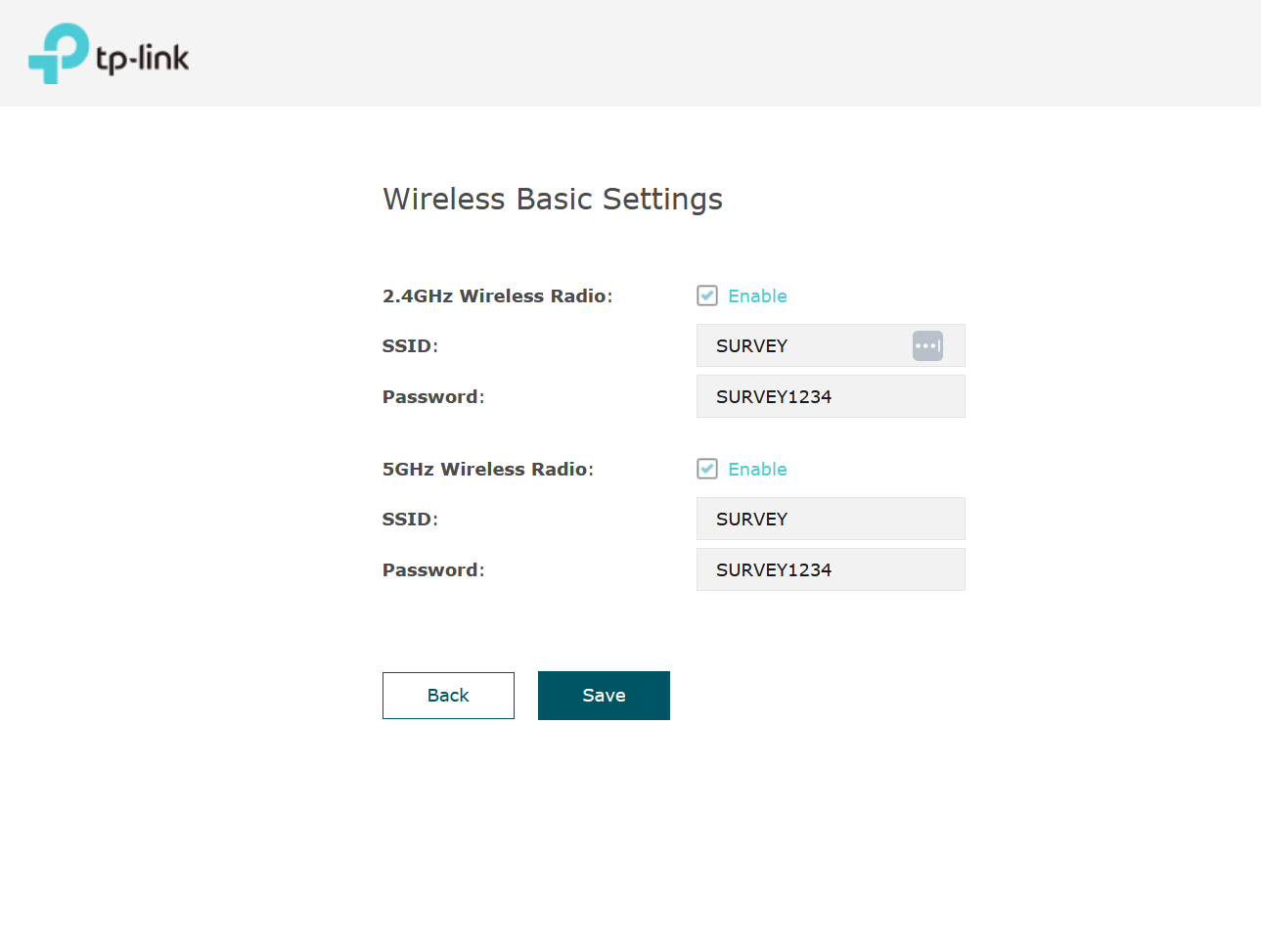Click the 5GHz Wireless Radio label
This screenshot has height=952, width=1261.
[x=487, y=469]
